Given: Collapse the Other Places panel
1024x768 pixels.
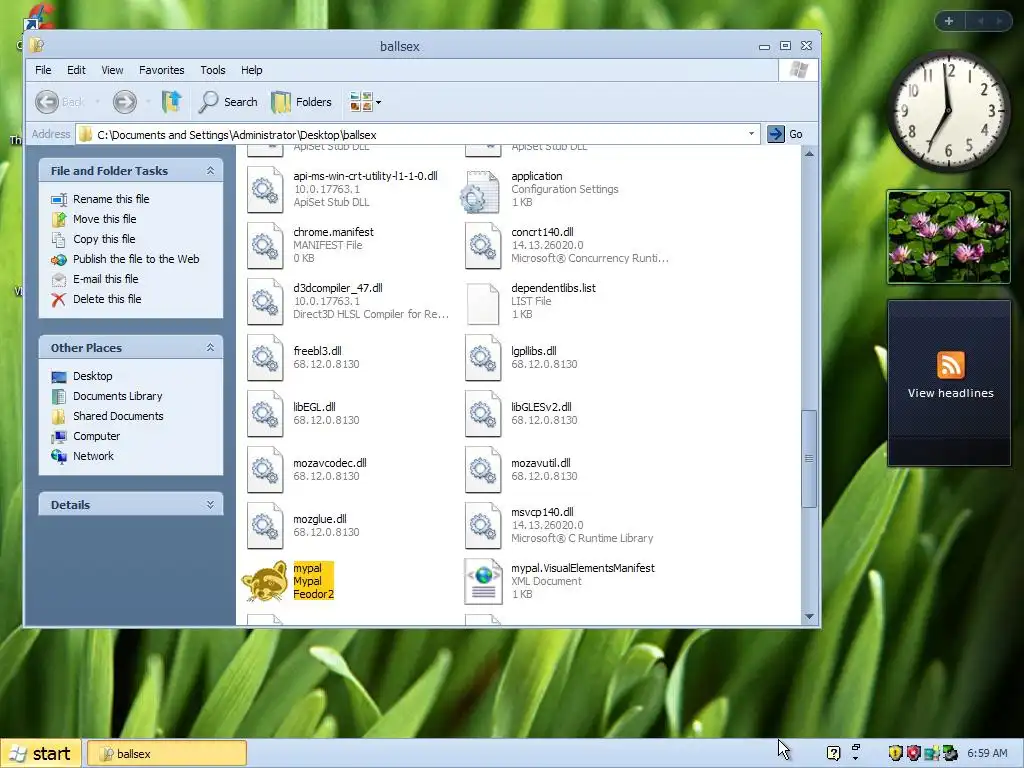Looking at the screenshot, I should [210, 347].
